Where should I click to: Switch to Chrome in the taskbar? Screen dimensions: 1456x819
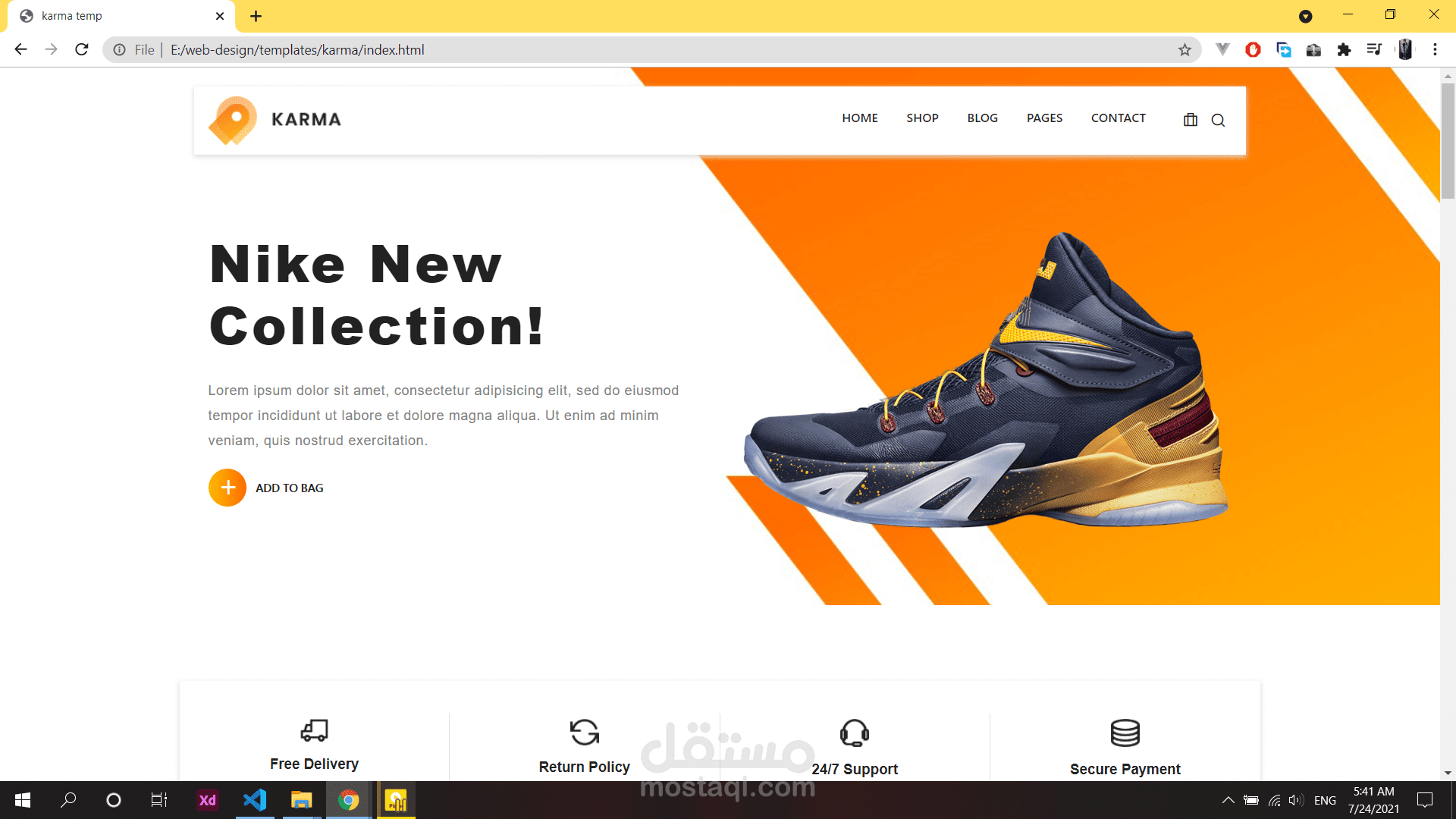pos(349,800)
